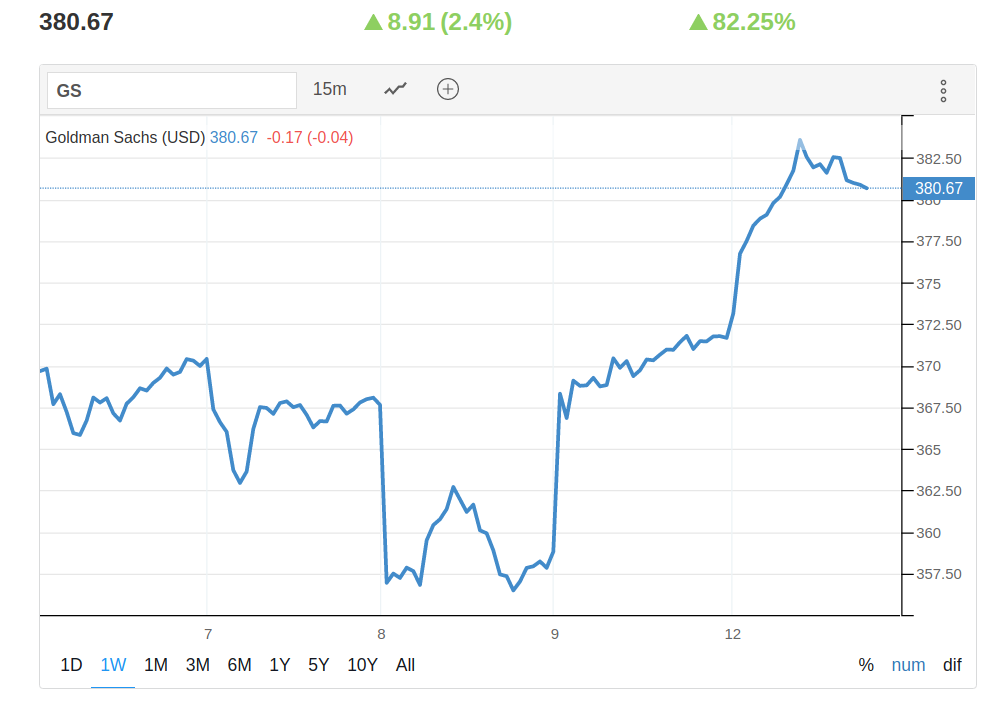Viewport: 994px width, 701px height.
Task: Select the 1Y time range
Action: coord(280,665)
